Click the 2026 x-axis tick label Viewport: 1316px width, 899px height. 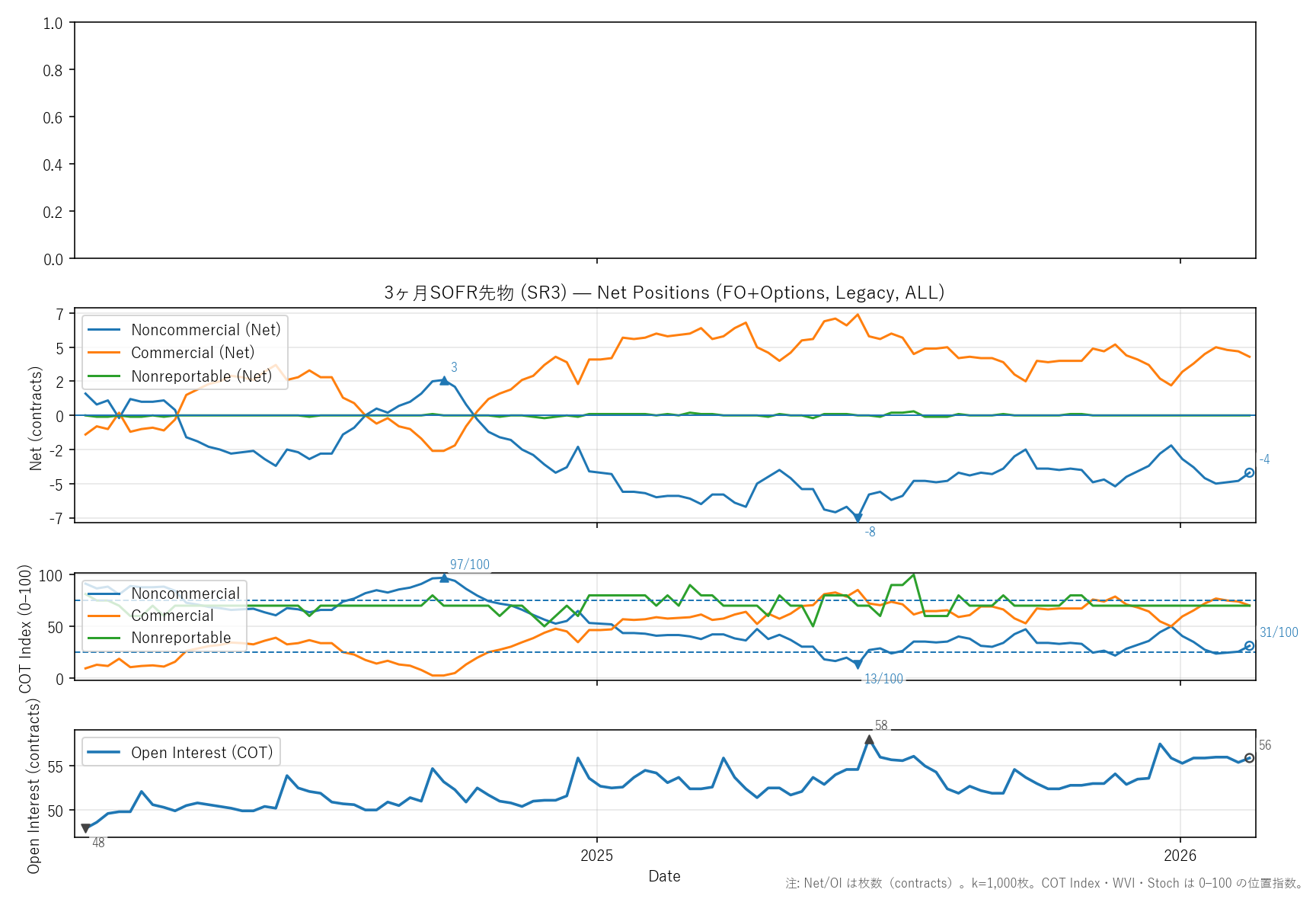(1180, 856)
